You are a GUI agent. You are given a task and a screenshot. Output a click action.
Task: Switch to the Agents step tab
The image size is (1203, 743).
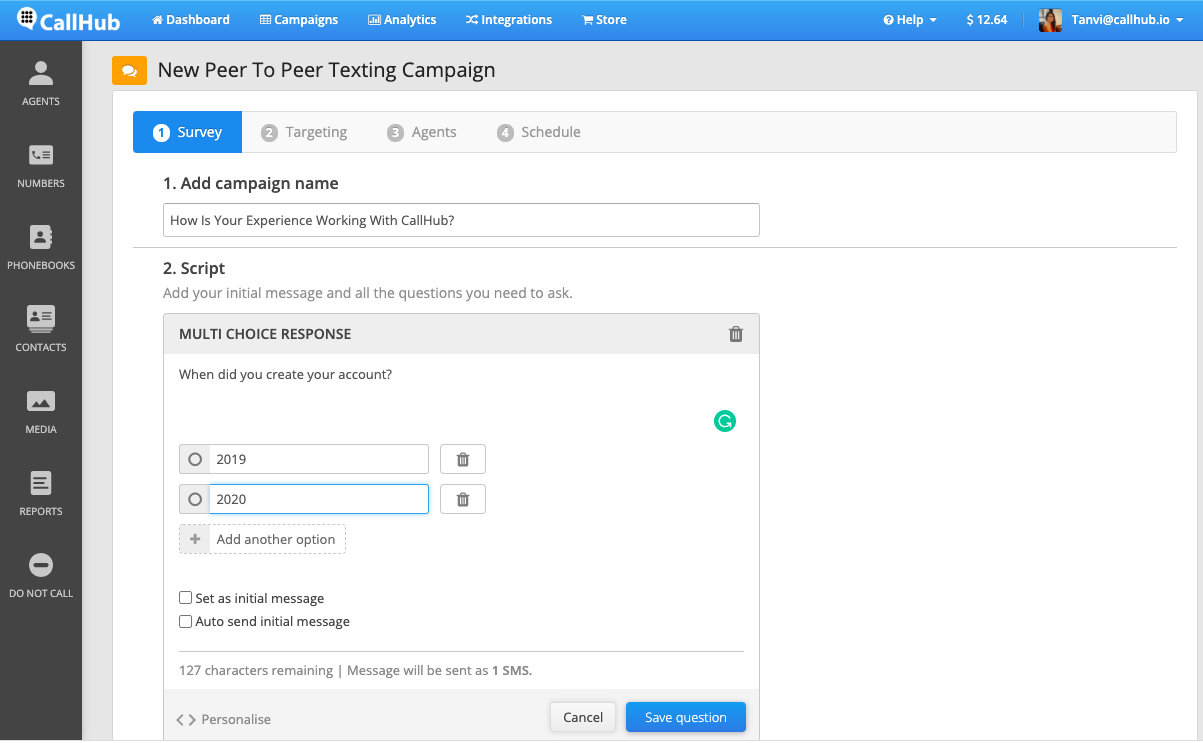(x=422, y=132)
